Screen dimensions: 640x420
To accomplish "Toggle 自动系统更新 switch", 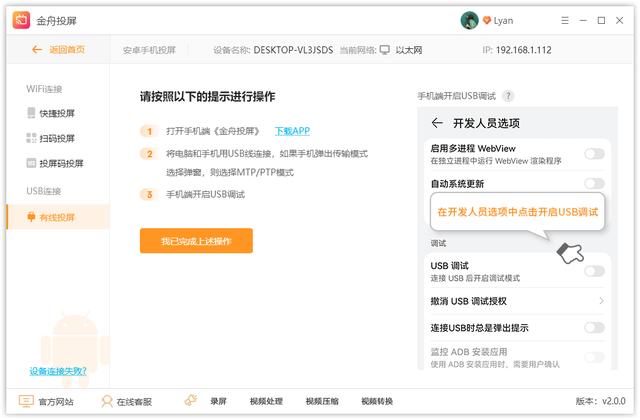I will [x=594, y=183].
